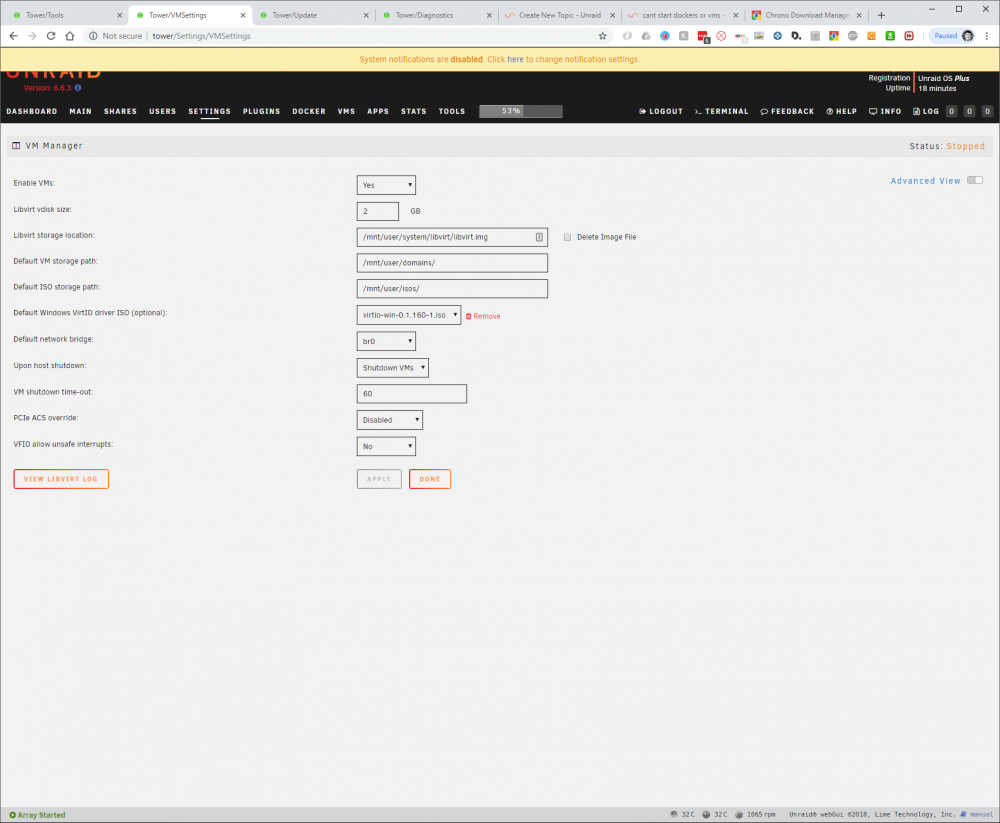This screenshot has width=1000, height=823.
Task: Go to the DASHBOARD menu
Action: [32, 111]
